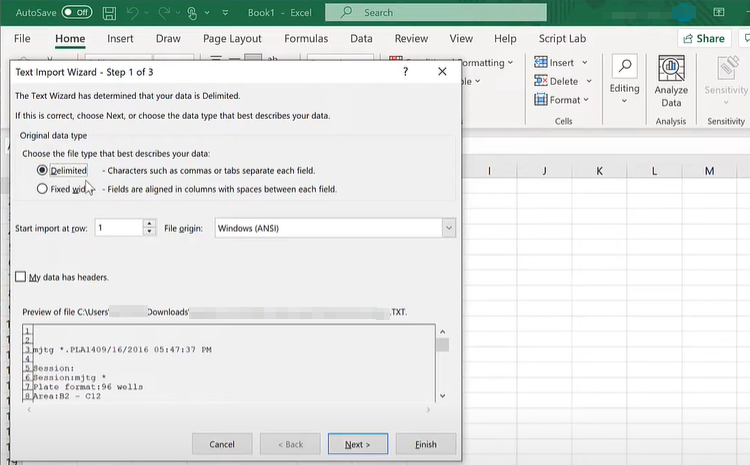Screen dimensions: 750x465
Task: Click the Next button in wizard
Action: [357, 444]
